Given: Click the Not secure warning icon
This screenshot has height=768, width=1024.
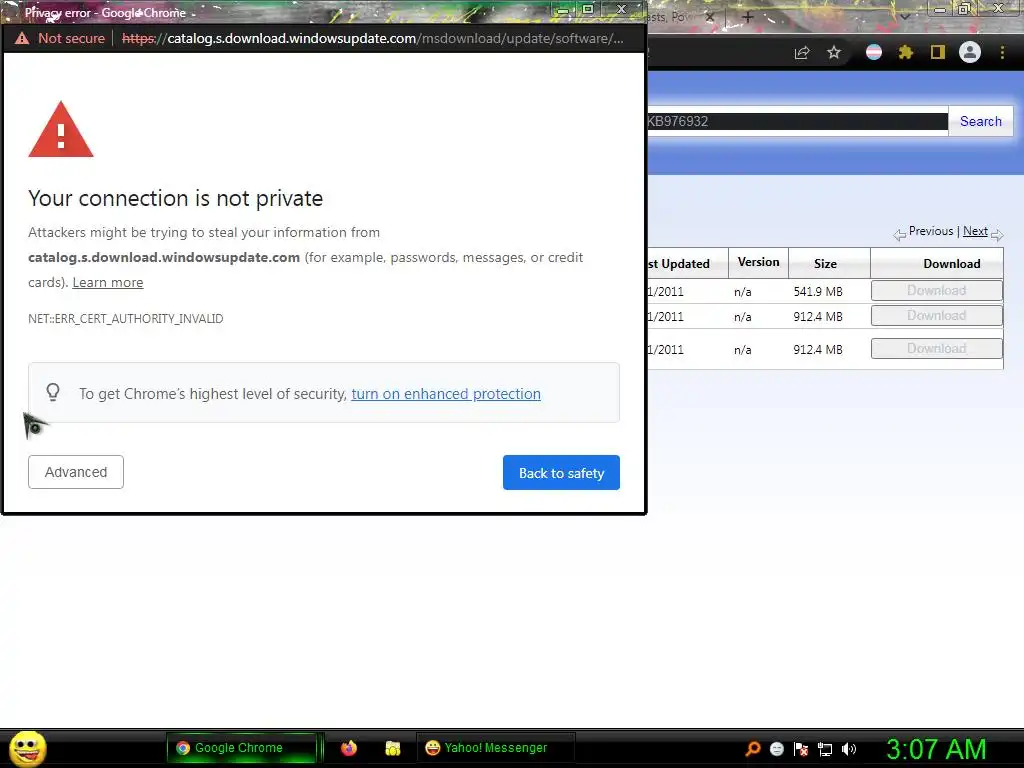Looking at the screenshot, I should click(x=22, y=39).
